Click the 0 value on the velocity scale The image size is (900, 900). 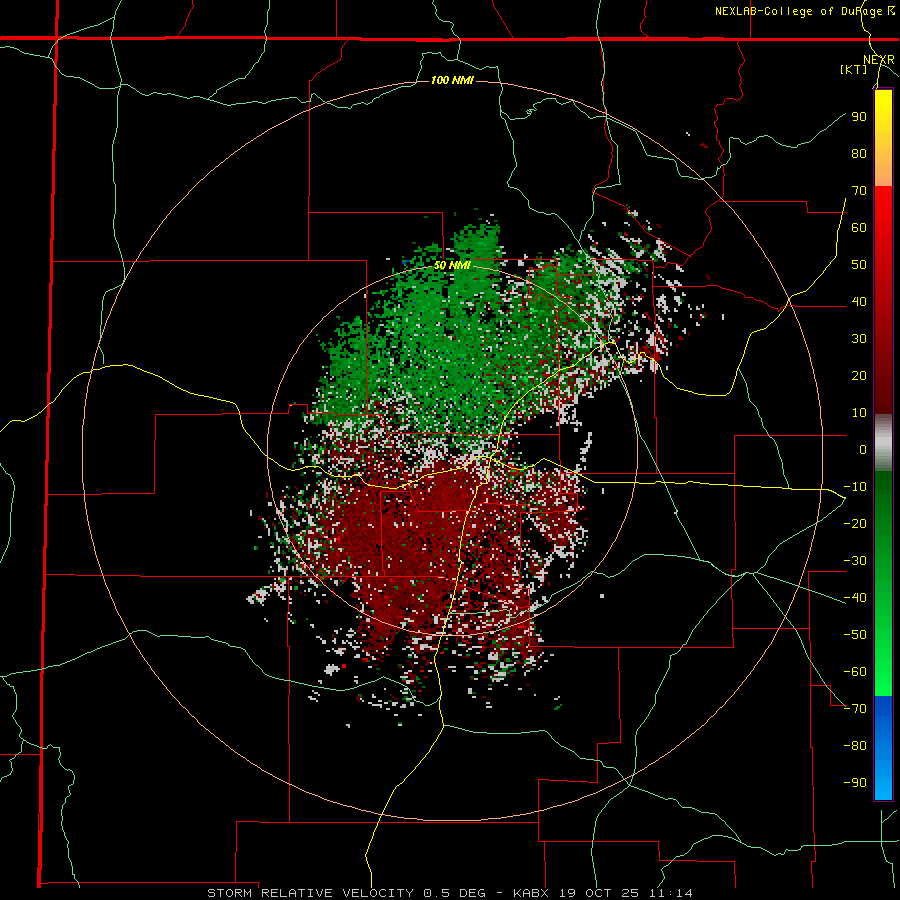click(x=863, y=449)
